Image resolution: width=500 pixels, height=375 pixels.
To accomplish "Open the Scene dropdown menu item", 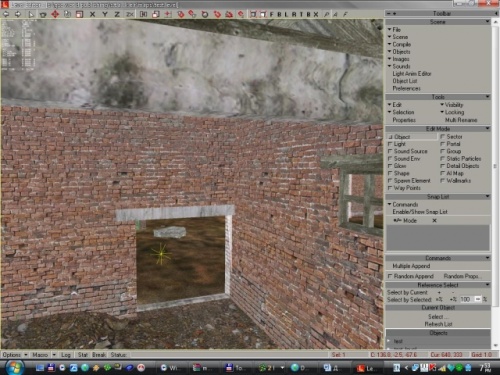I will tap(398, 37).
